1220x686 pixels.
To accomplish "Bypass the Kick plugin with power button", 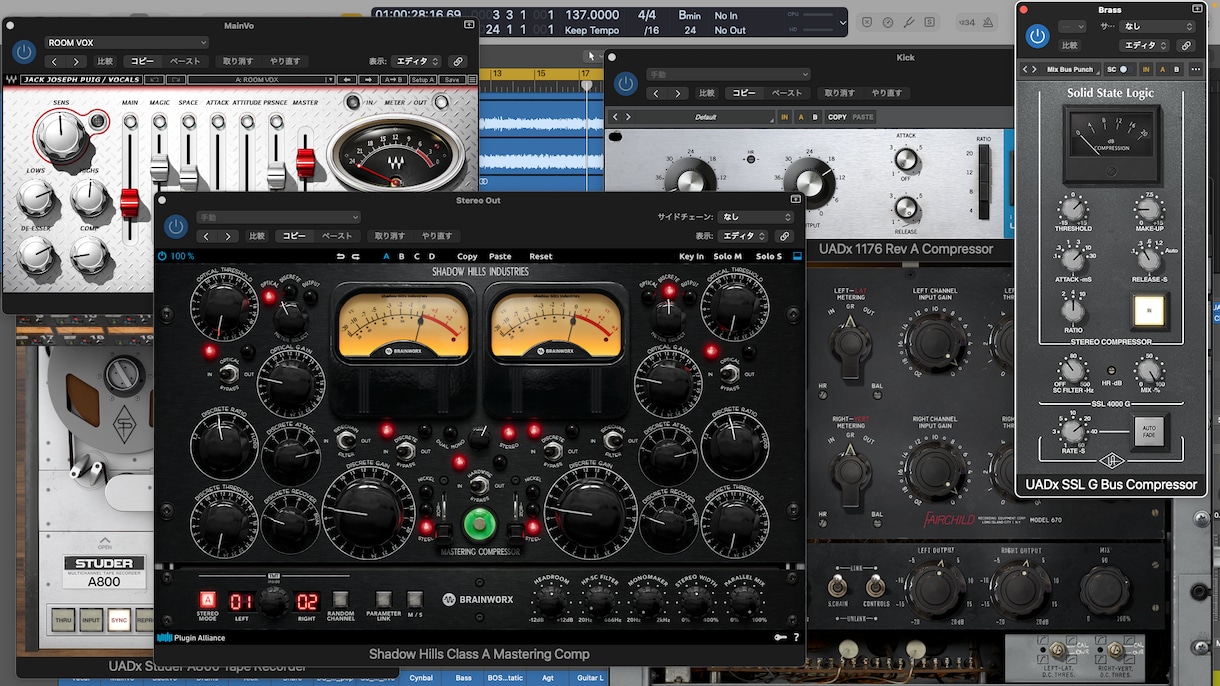I will pos(626,84).
